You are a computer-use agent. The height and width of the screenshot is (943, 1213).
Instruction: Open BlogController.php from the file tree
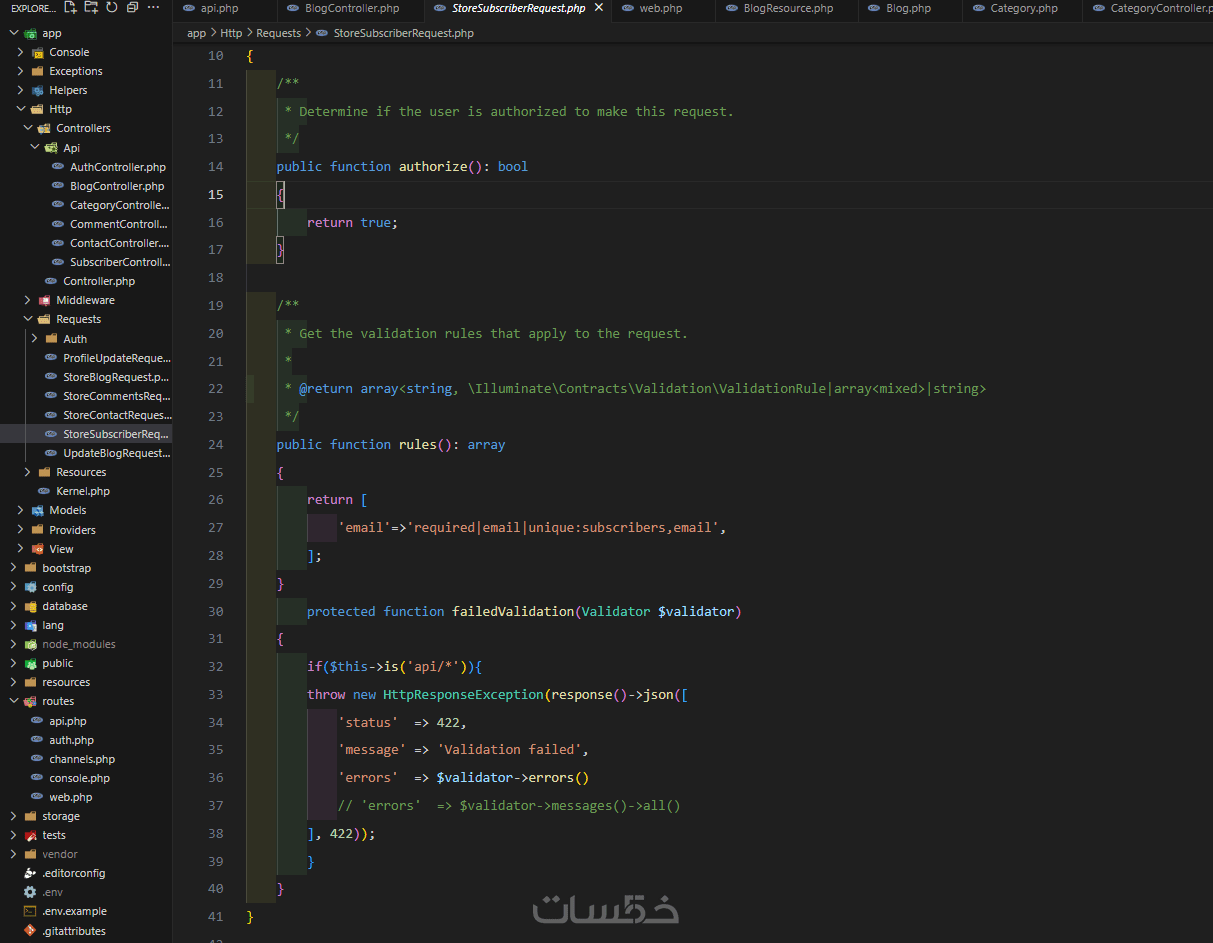click(x=117, y=186)
